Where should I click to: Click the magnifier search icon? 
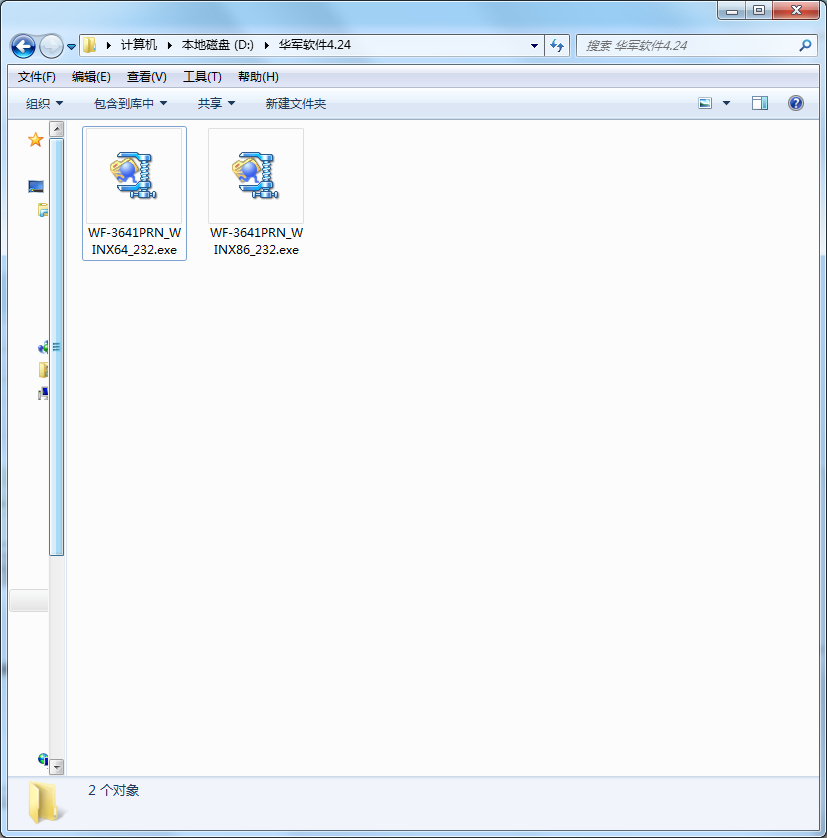pos(805,45)
